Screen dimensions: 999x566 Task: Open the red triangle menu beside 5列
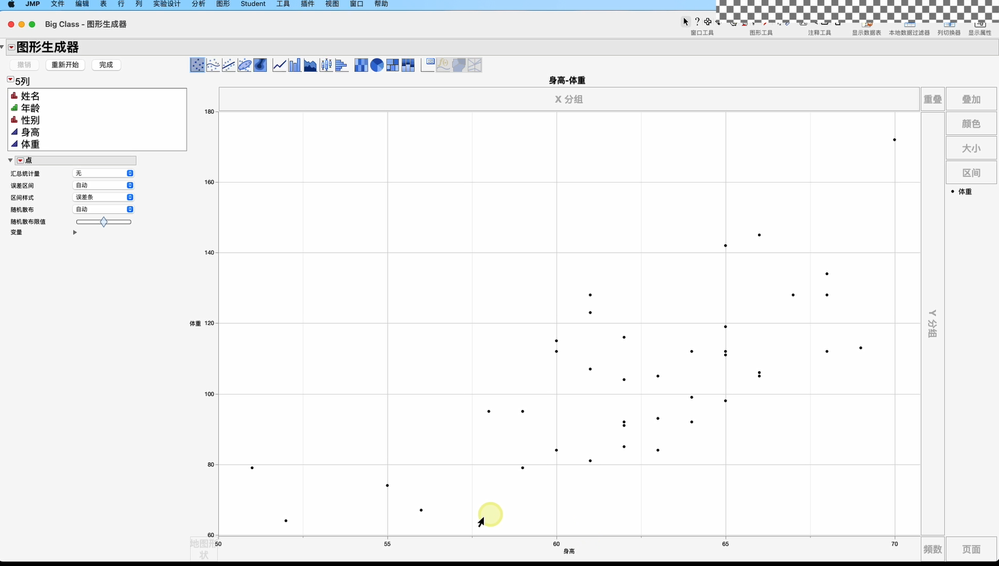[x=10, y=80]
